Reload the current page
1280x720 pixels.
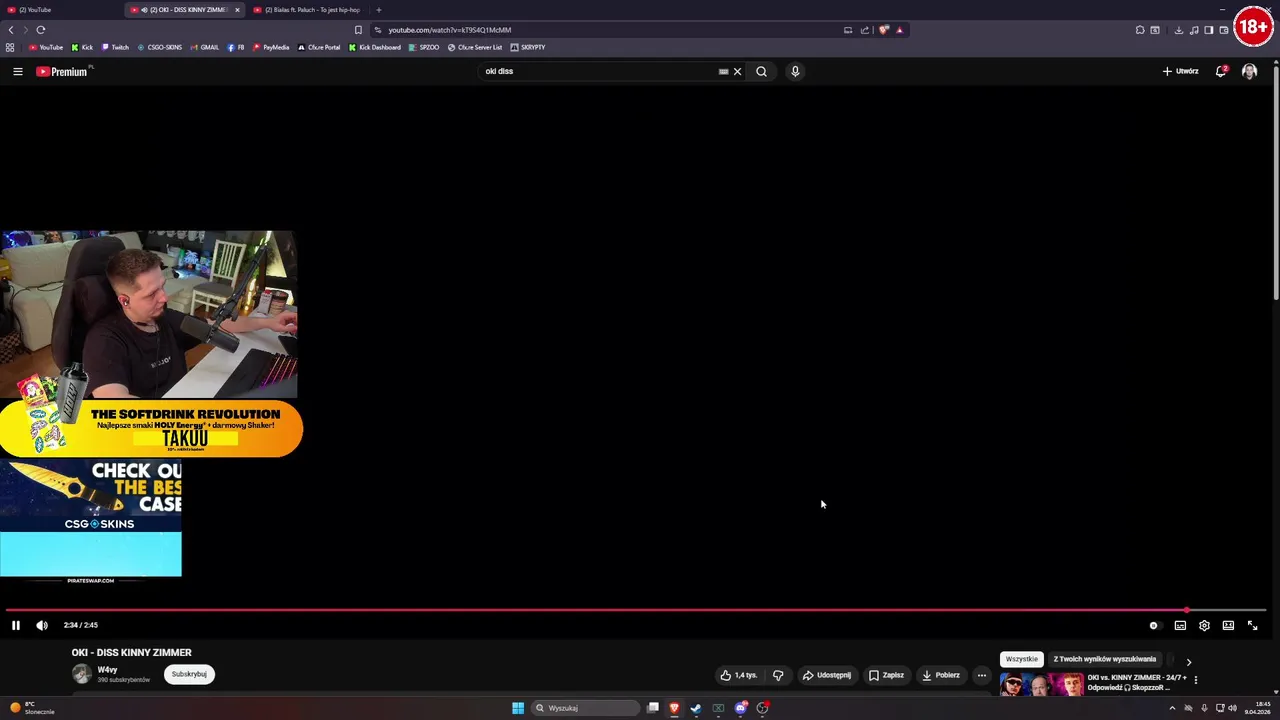tap(41, 30)
